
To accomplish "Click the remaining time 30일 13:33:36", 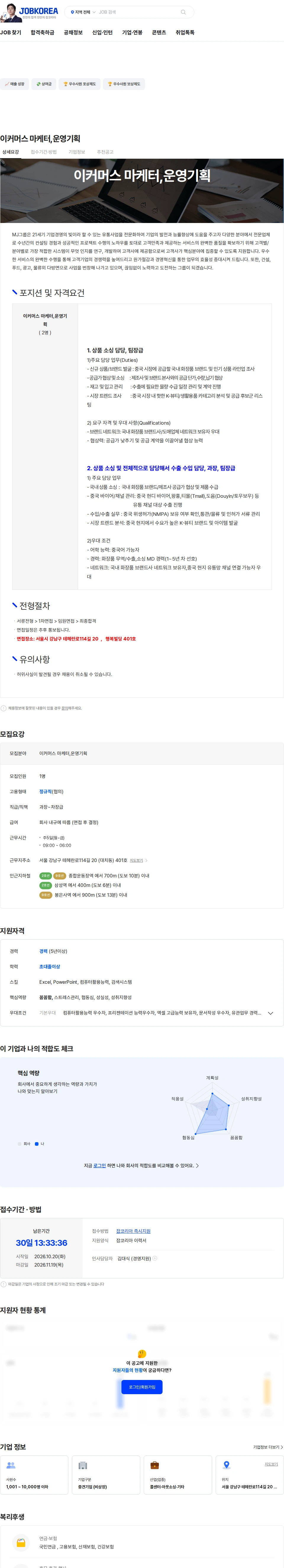I will tap(41, 1242).
